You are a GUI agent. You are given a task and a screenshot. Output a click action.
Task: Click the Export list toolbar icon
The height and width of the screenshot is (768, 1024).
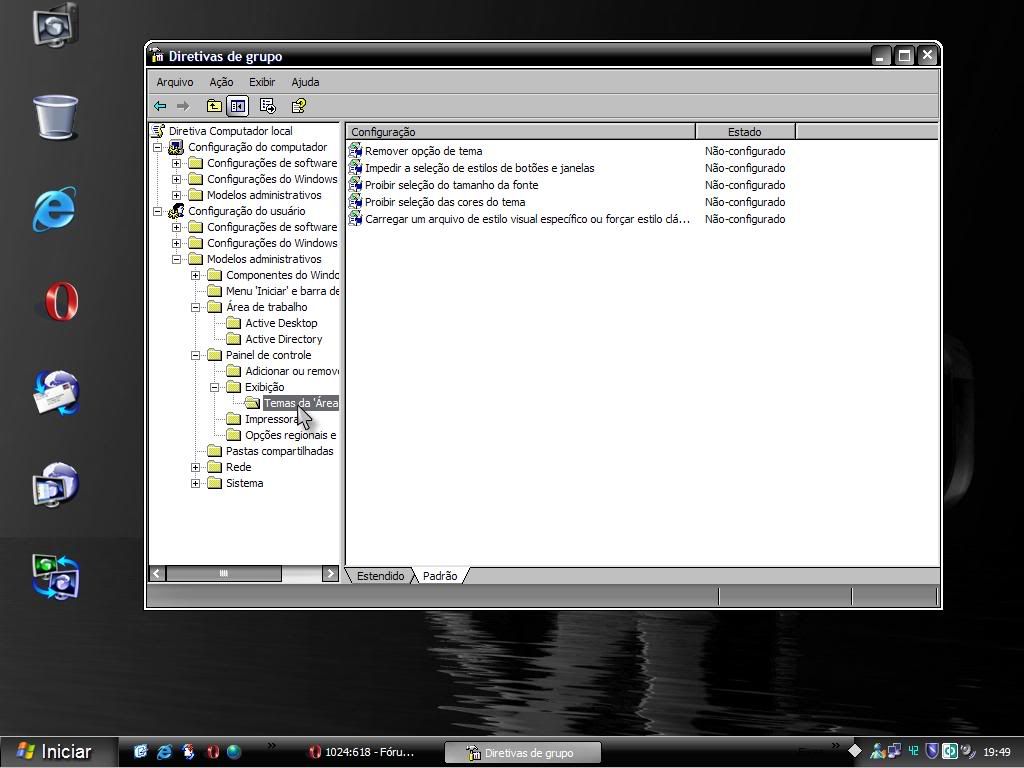pyautogui.click(x=268, y=106)
